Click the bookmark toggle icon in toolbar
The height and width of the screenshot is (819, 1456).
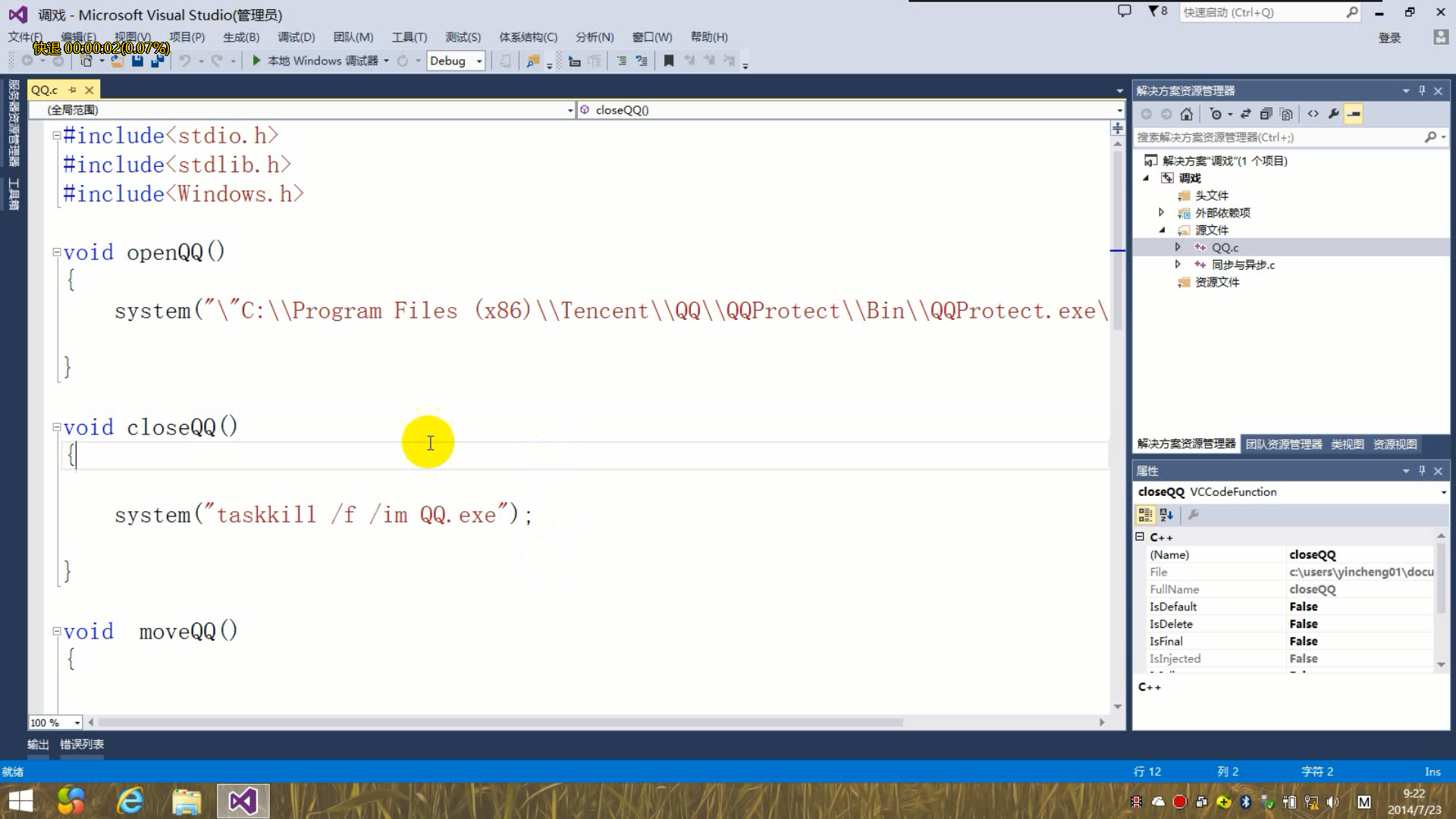click(x=668, y=61)
